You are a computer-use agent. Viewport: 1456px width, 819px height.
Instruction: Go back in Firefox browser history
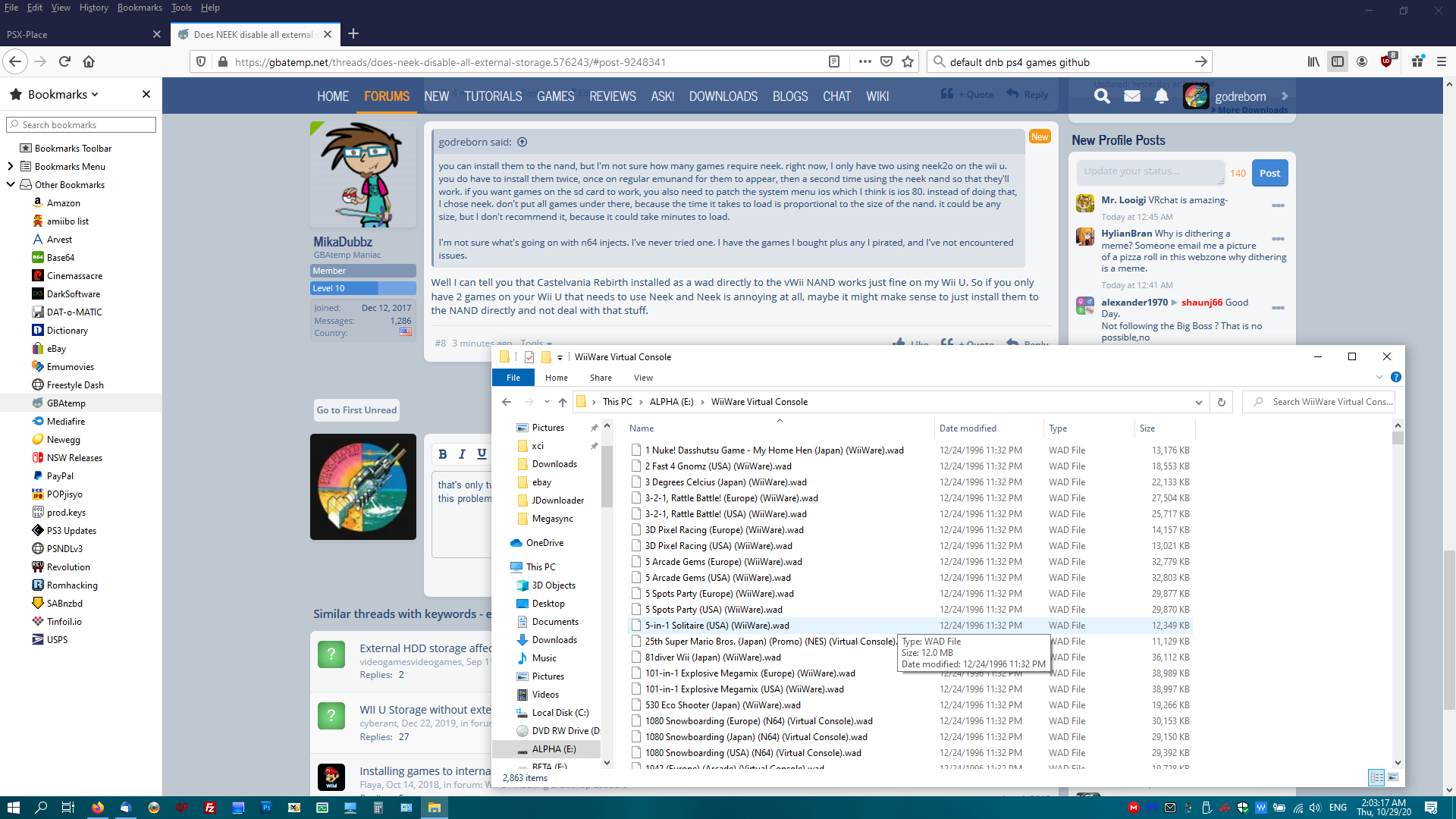tap(16, 62)
